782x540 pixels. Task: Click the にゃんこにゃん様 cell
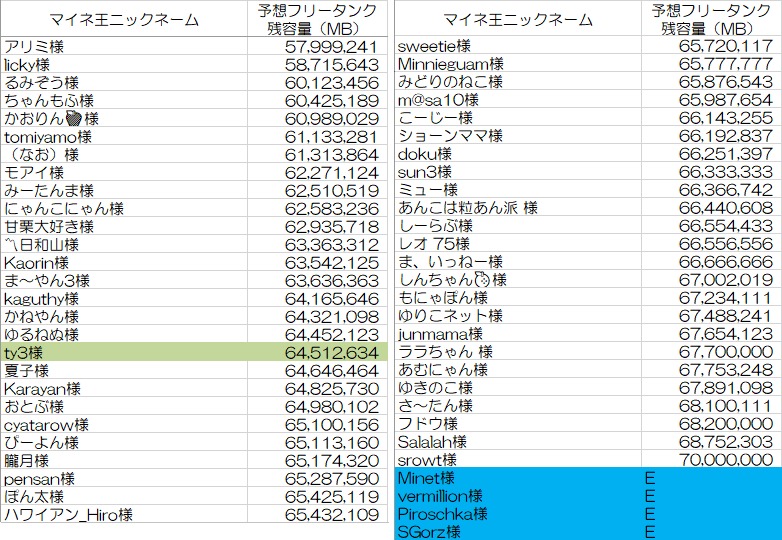pyautogui.click(x=124, y=208)
